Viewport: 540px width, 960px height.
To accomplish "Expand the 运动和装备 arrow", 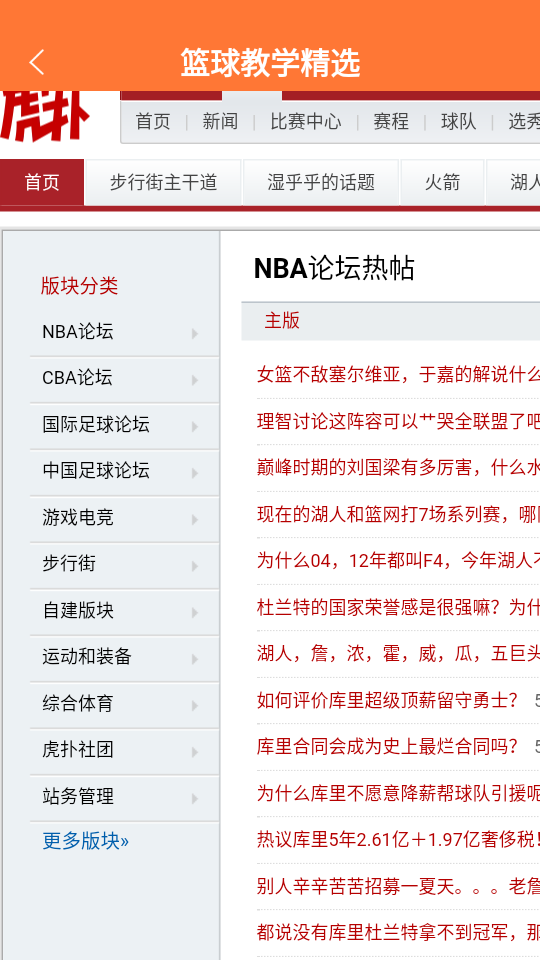I will [x=195, y=659].
